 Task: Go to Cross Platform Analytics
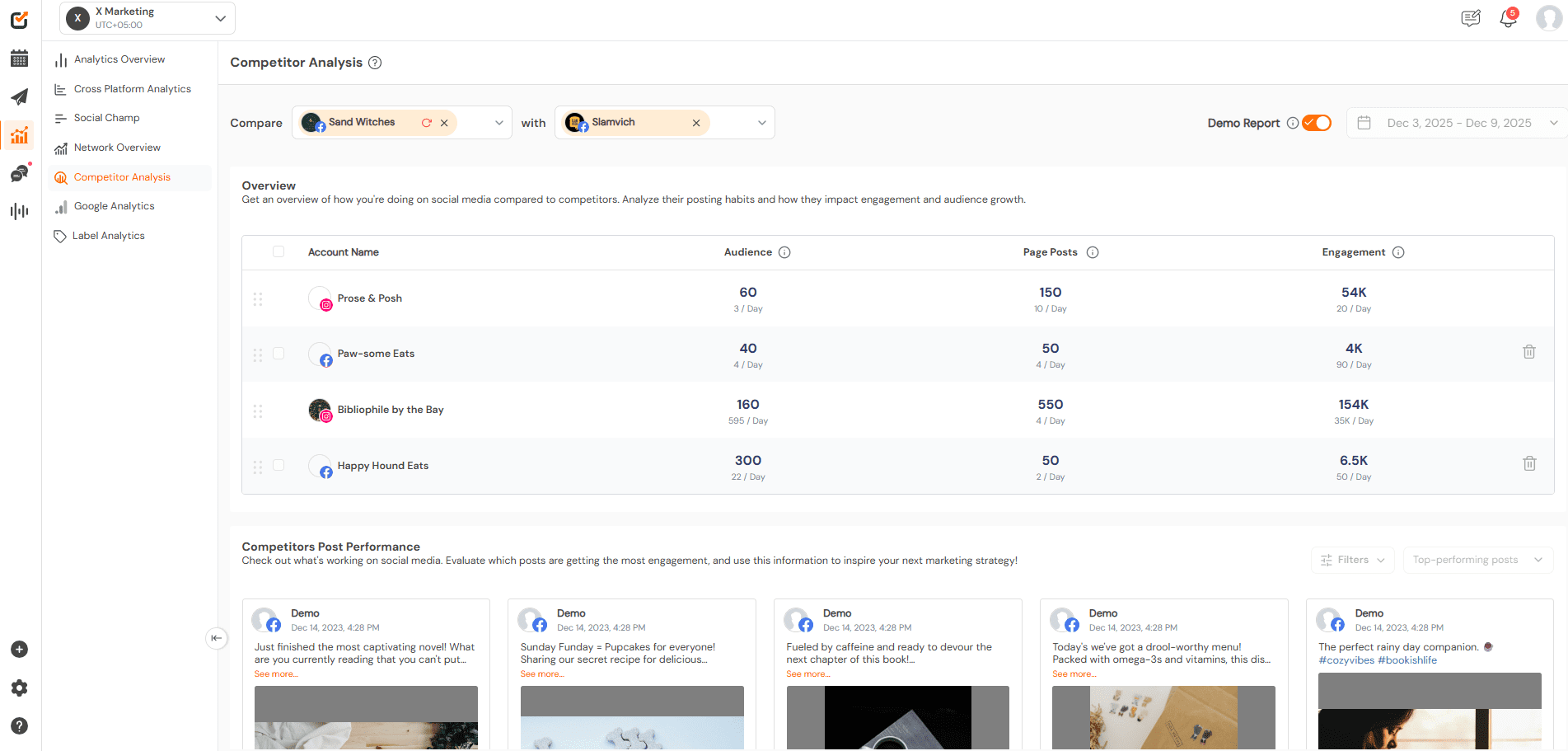point(132,88)
